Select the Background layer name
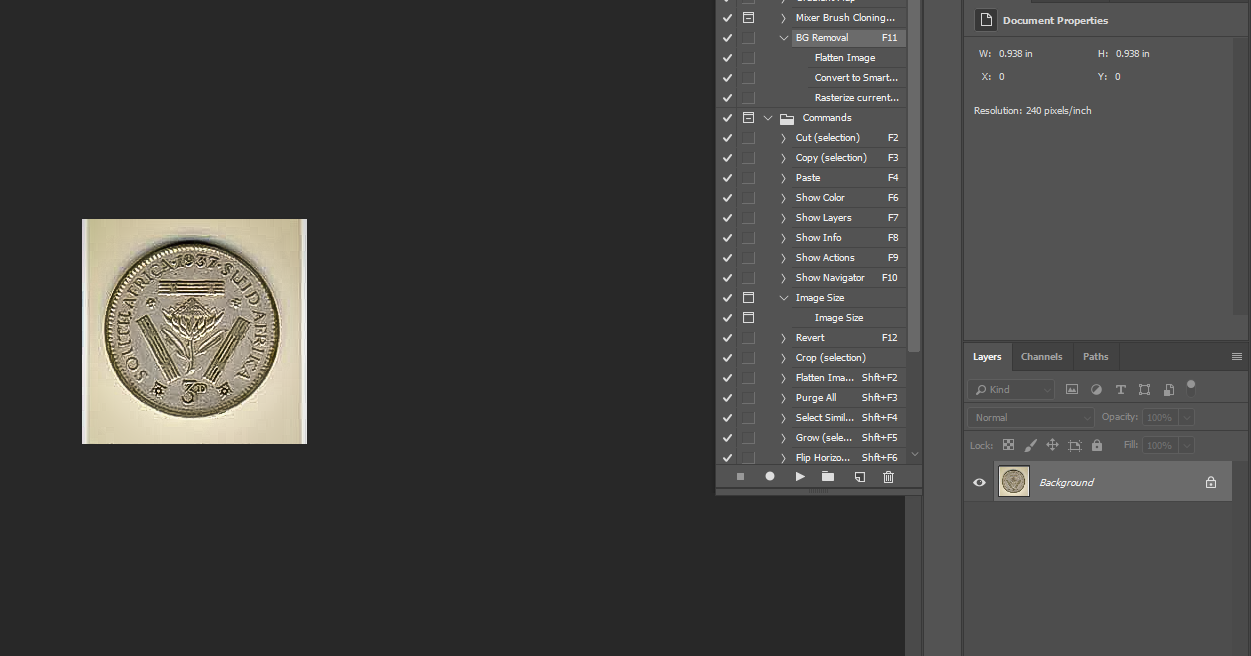1251x656 pixels. pos(1066,483)
